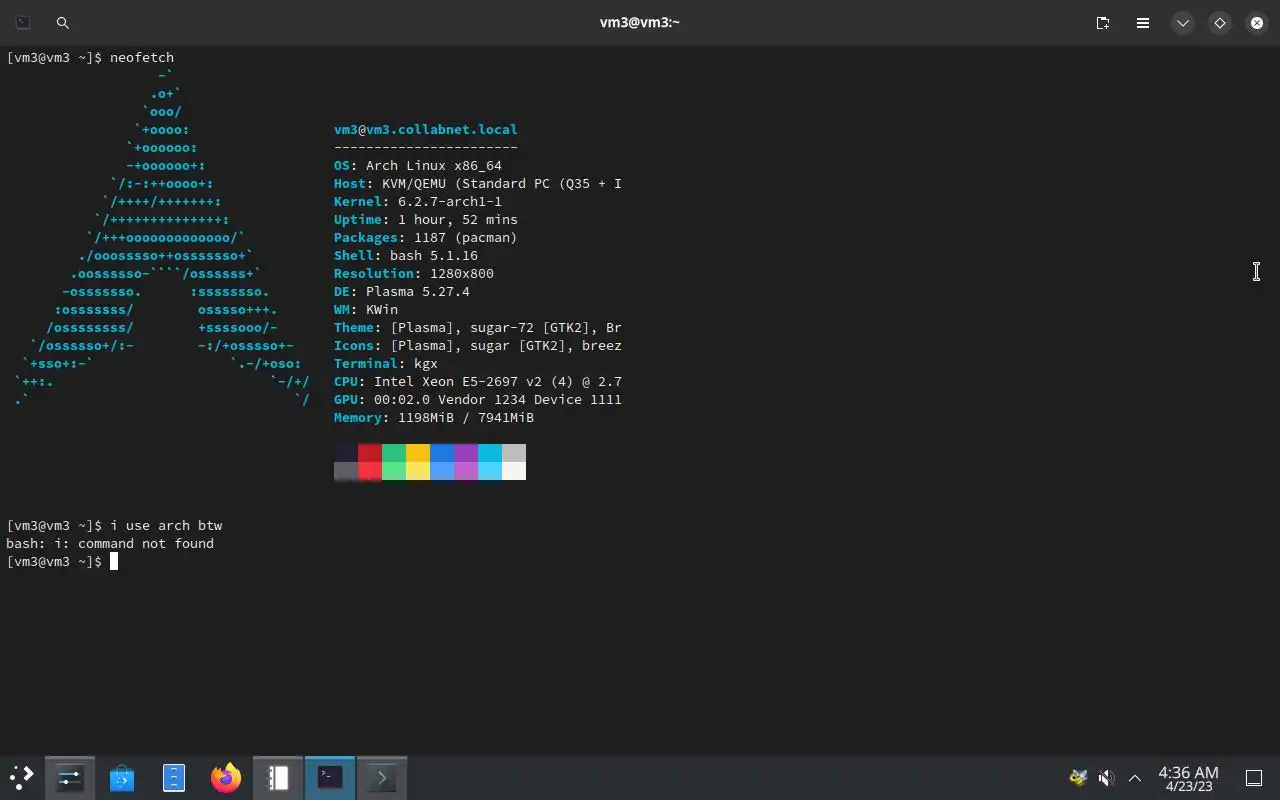The width and height of the screenshot is (1280, 800).
Task: Click the GPU: 00:02.0 Vendor 1234 line
Action: pyautogui.click(x=478, y=399)
